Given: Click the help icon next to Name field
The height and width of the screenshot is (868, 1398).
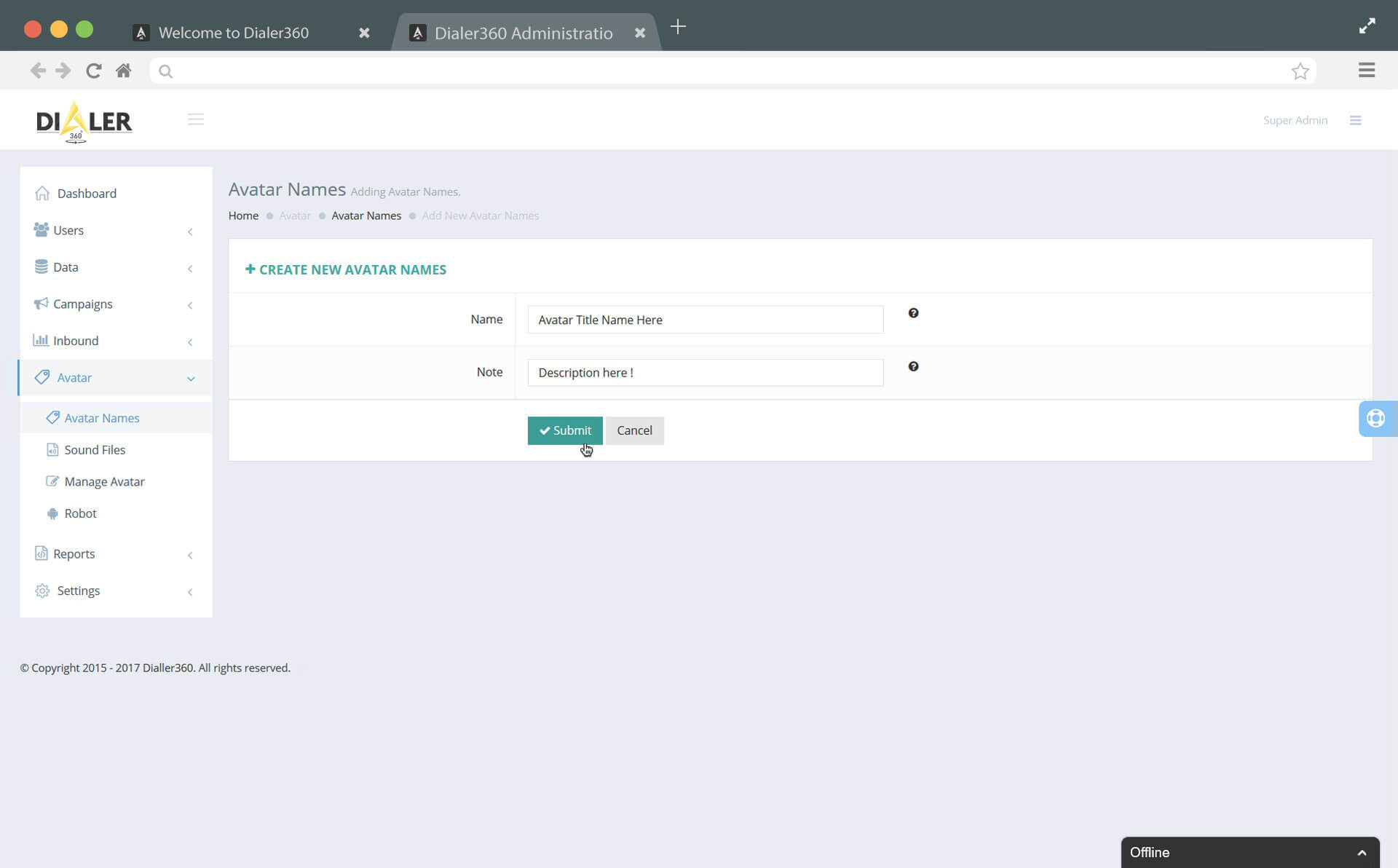Looking at the screenshot, I should (x=913, y=313).
